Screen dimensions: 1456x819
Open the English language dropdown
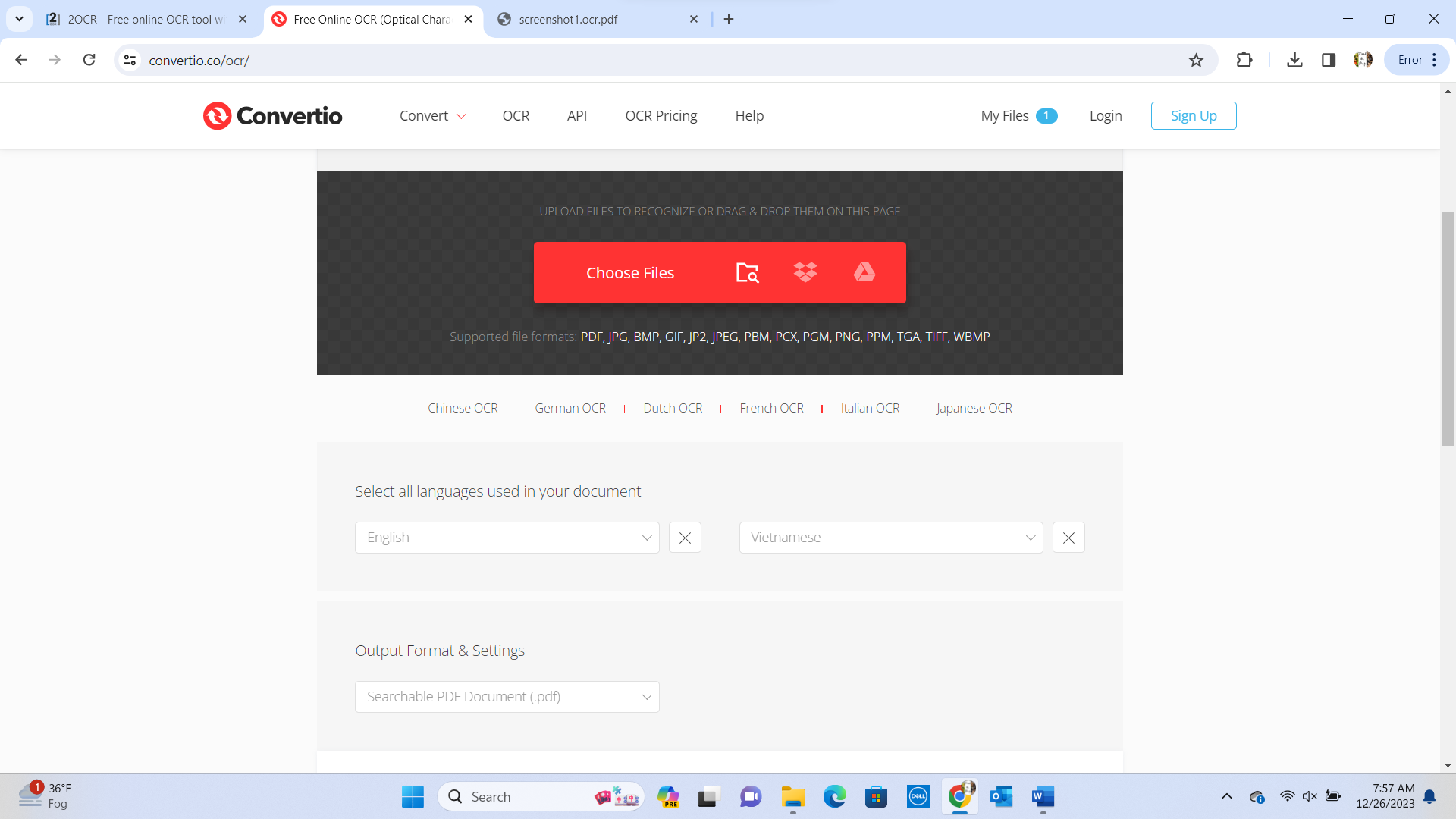pos(506,537)
